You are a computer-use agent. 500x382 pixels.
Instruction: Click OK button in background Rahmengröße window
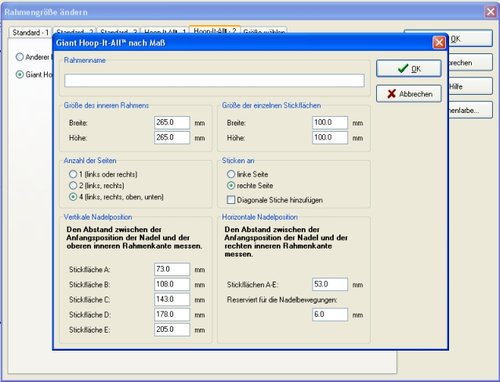click(470, 39)
